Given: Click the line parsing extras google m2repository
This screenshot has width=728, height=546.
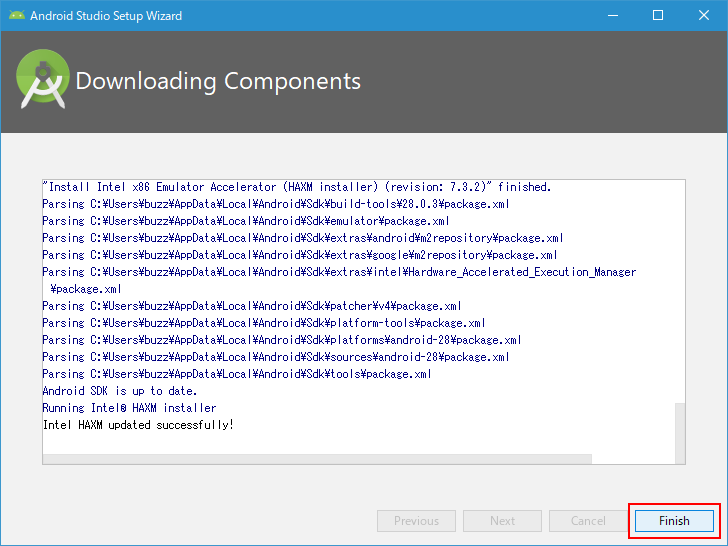Looking at the screenshot, I should click(x=300, y=255).
